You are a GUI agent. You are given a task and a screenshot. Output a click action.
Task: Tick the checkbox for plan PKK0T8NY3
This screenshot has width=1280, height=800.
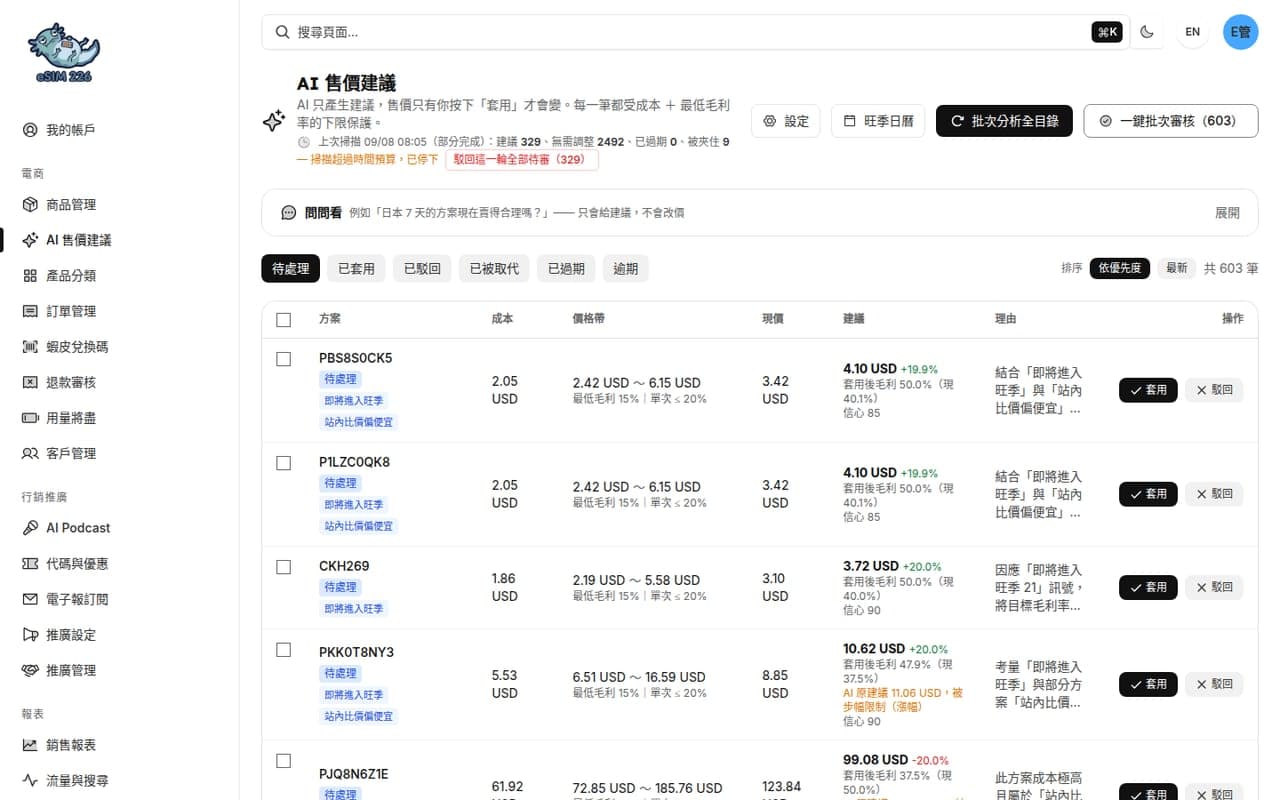(284, 650)
